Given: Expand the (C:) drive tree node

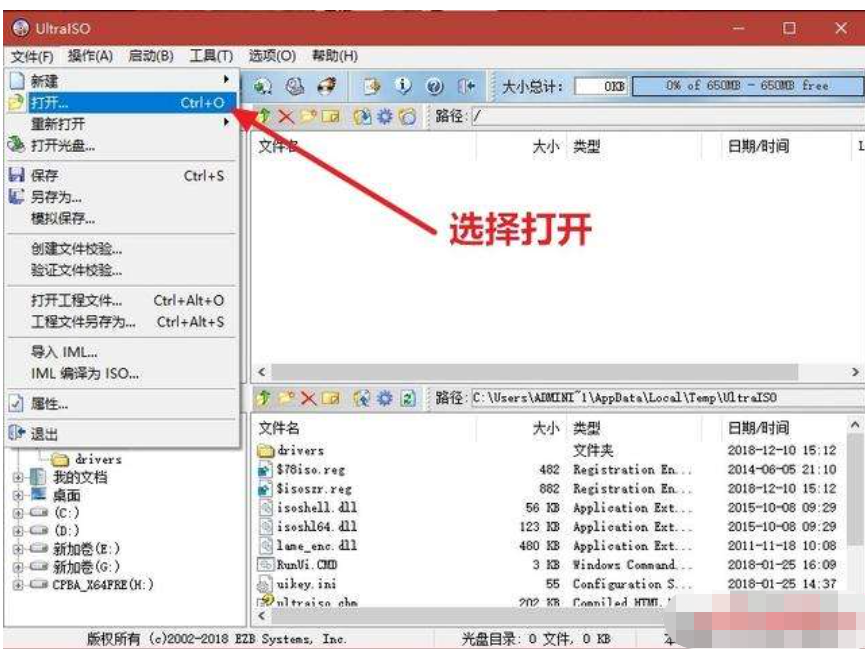Looking at the screenshot, I should 18,513.
